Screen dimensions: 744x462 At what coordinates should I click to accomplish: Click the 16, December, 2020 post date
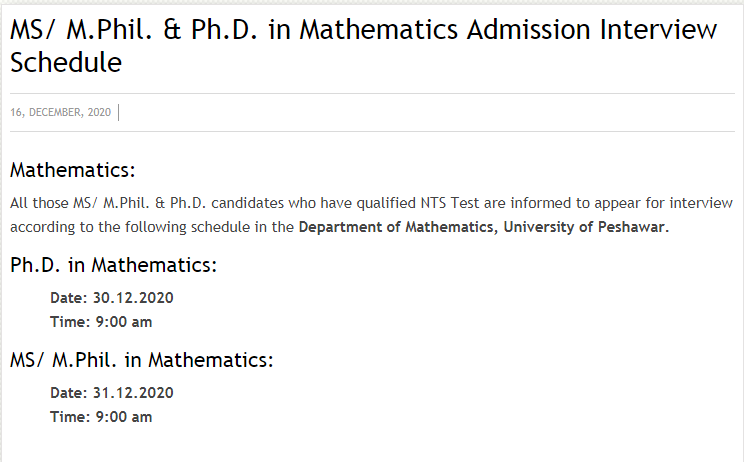pos(60,112)
